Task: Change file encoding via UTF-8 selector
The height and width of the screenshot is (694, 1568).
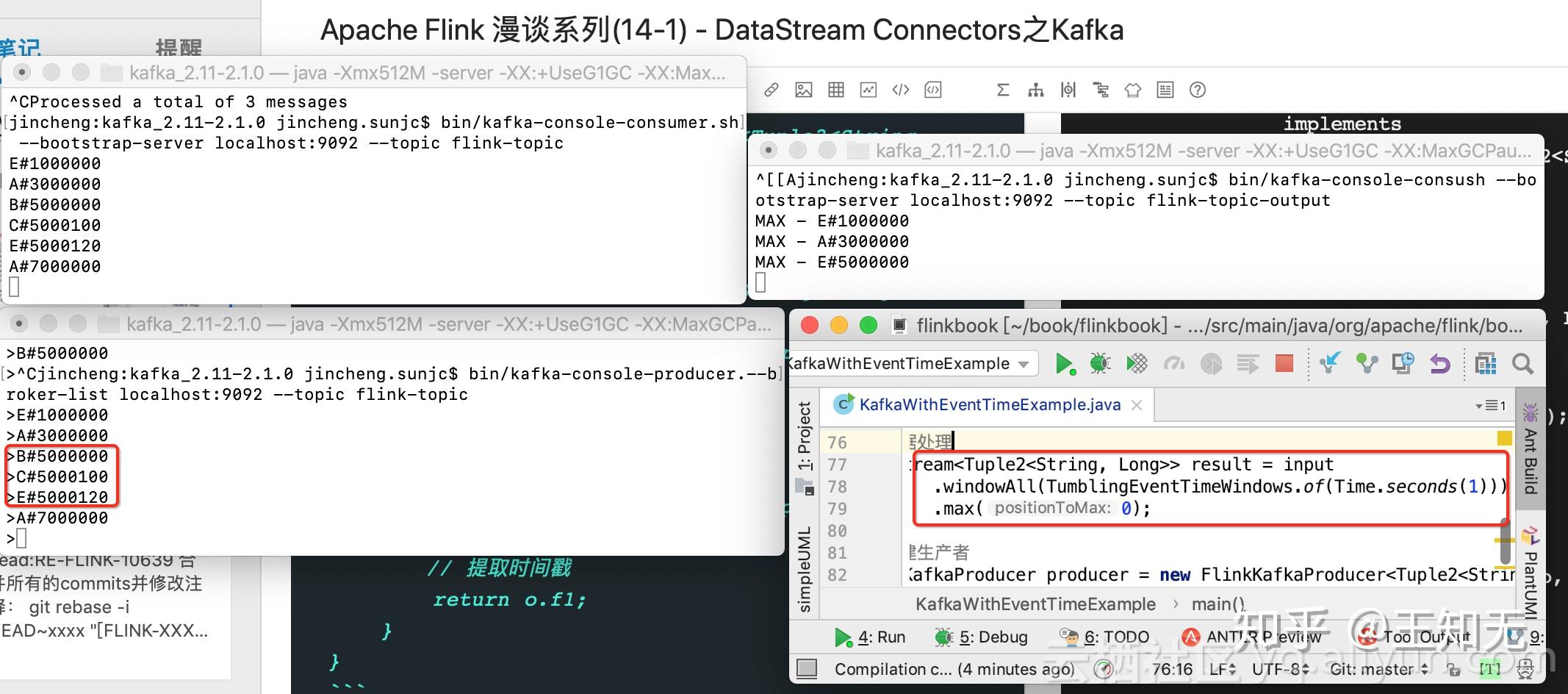Action: point(1277,669)
